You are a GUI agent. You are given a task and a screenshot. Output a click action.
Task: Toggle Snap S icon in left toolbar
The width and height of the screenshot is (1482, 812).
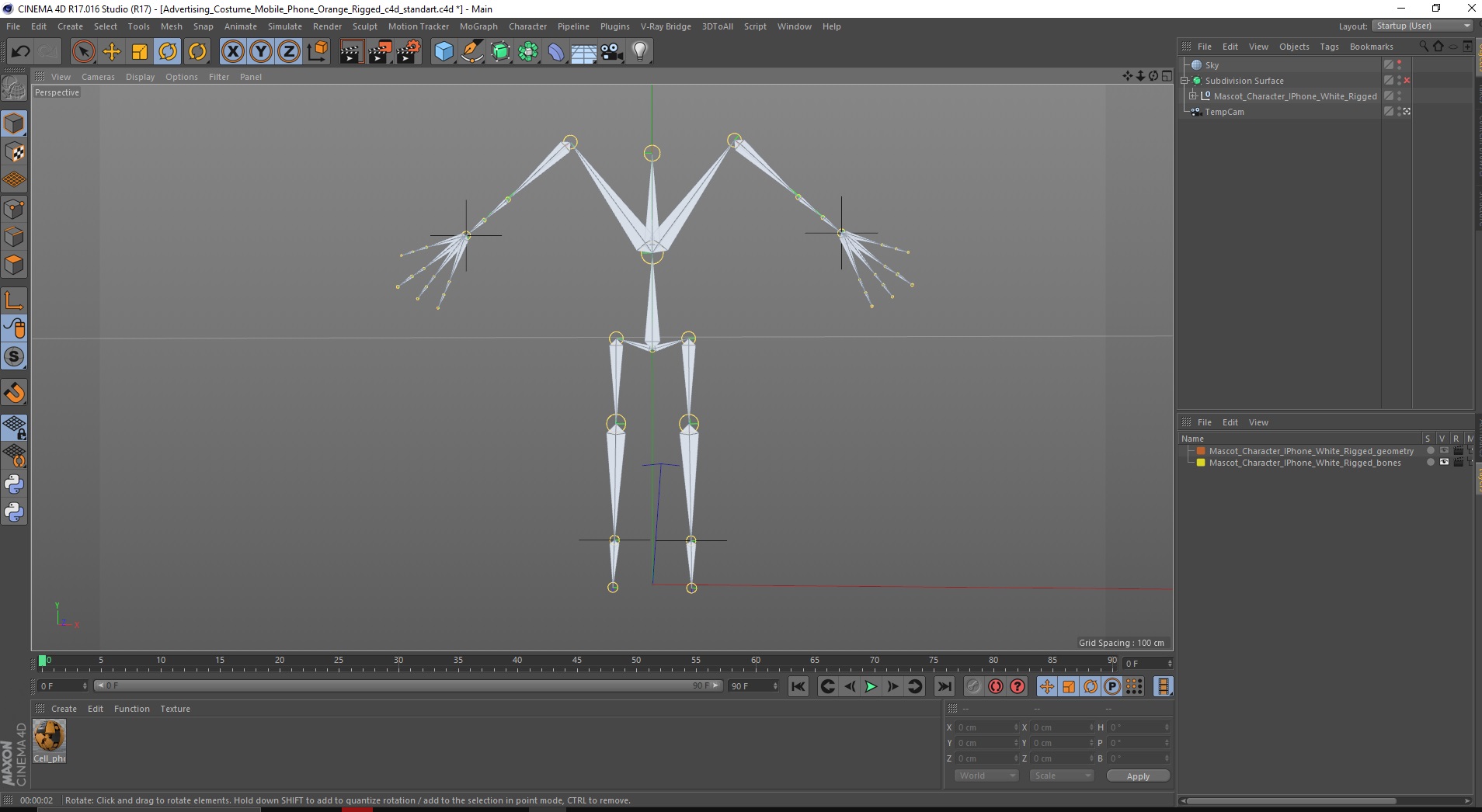[14, 356]
